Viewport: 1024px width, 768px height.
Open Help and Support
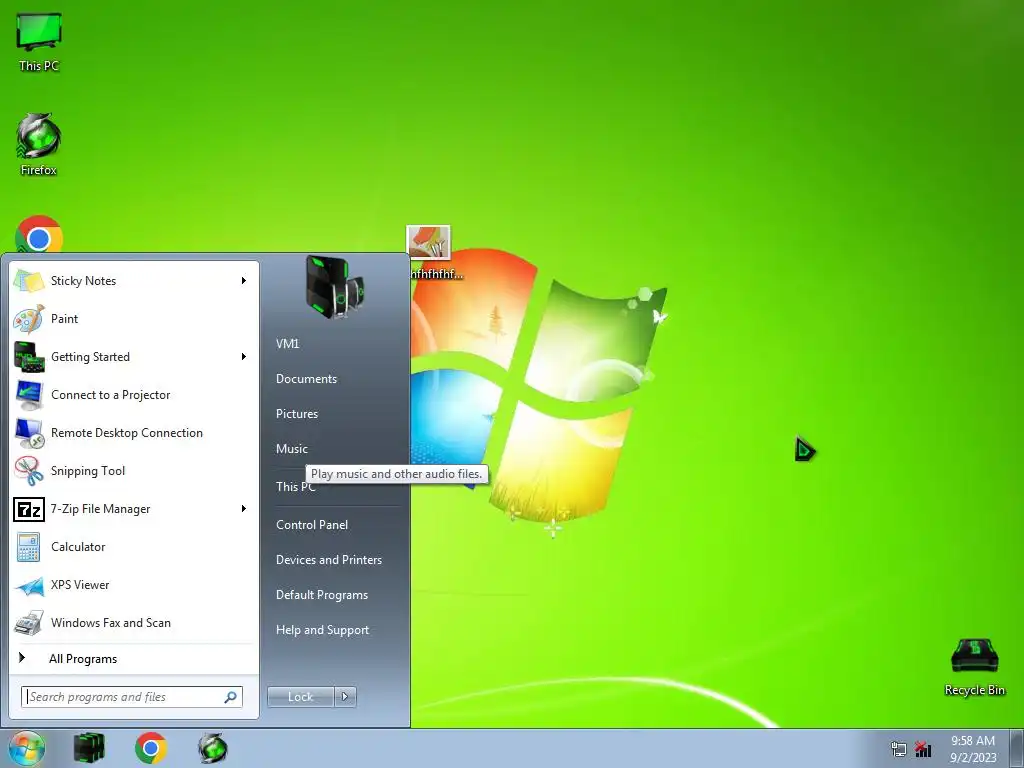click(322, 630)
